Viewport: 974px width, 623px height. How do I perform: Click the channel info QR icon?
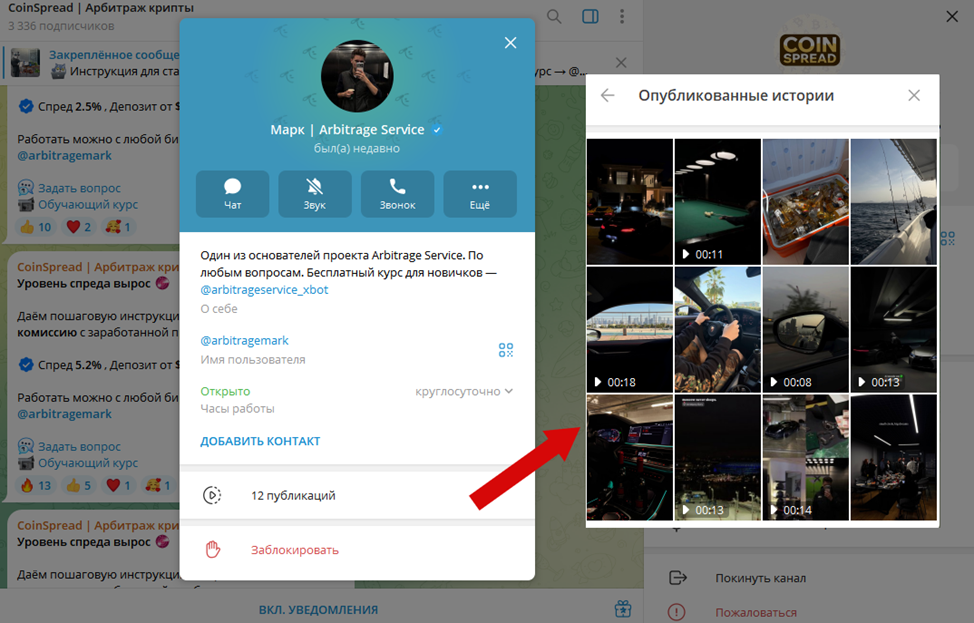(x=947, y=238)
